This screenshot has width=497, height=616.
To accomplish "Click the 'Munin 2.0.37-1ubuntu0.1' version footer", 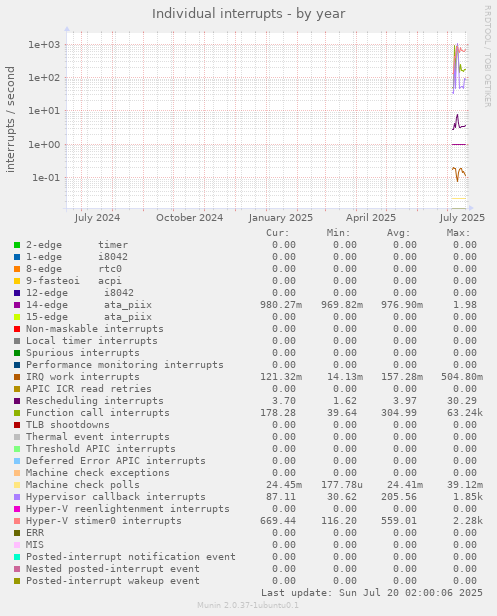I will 248,605.
